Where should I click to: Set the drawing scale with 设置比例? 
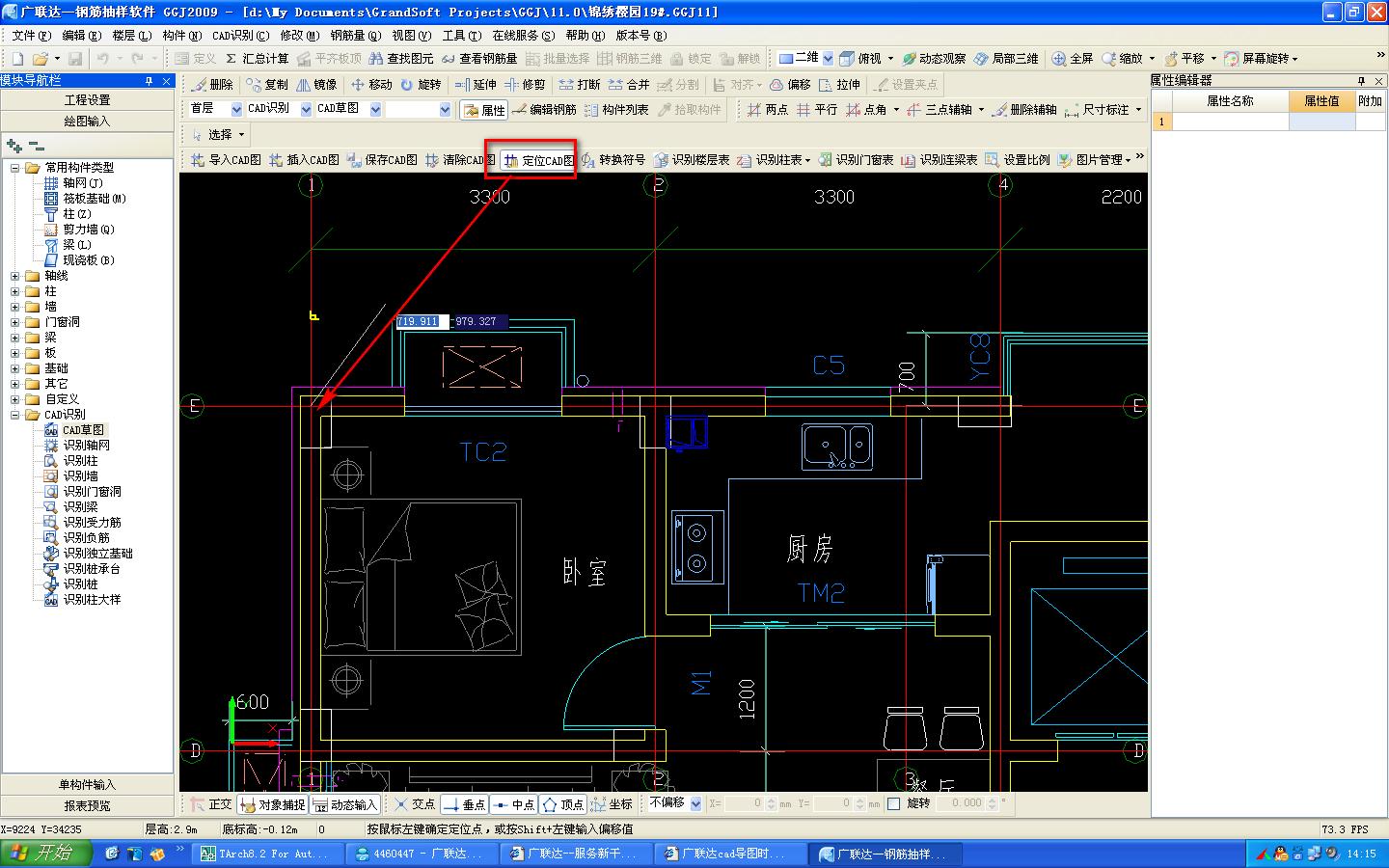[1017, 160]
